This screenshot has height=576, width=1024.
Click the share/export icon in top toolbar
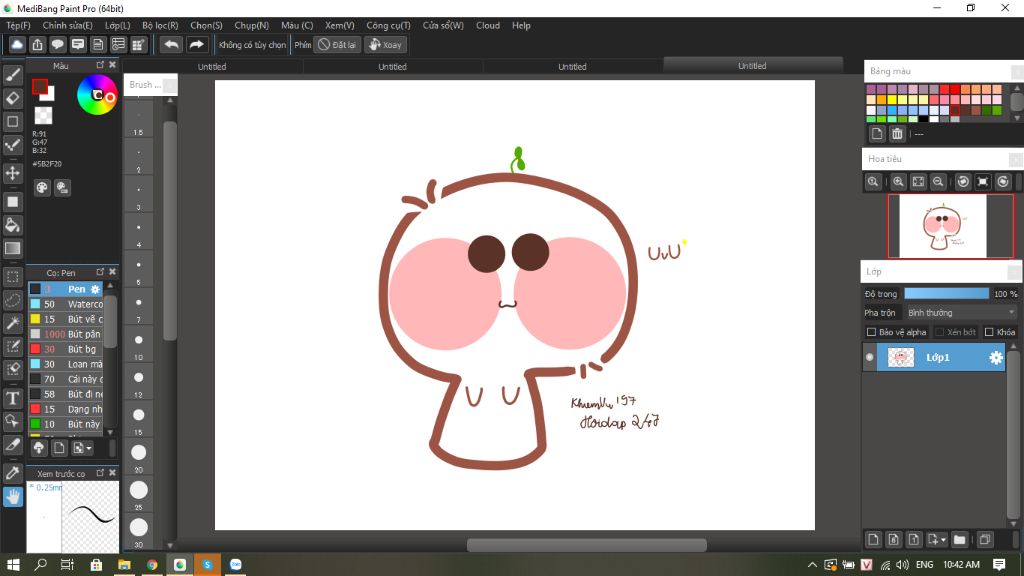(37, 44)
